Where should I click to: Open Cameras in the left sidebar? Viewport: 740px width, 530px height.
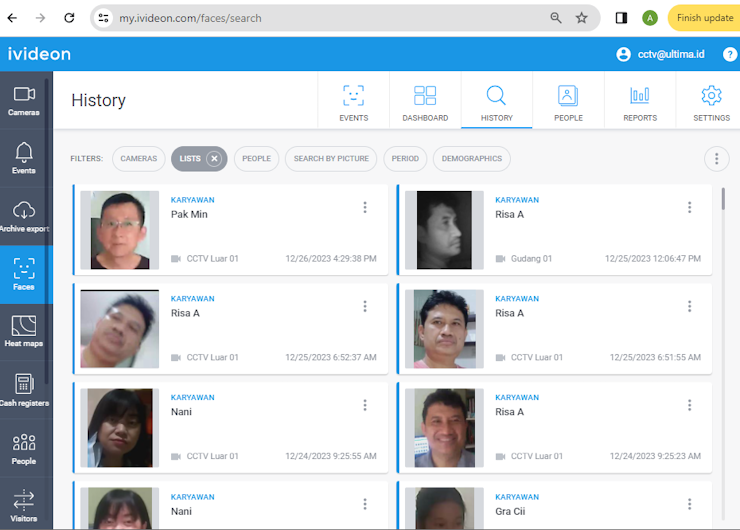coord(24,101)
